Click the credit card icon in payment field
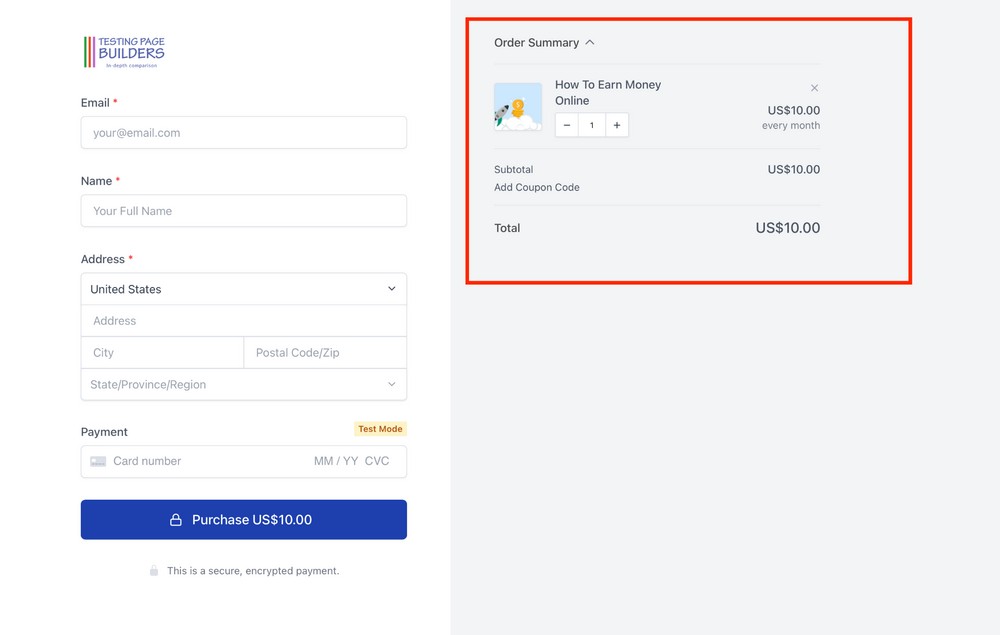The image size is (1000, 635). point(97,461)
